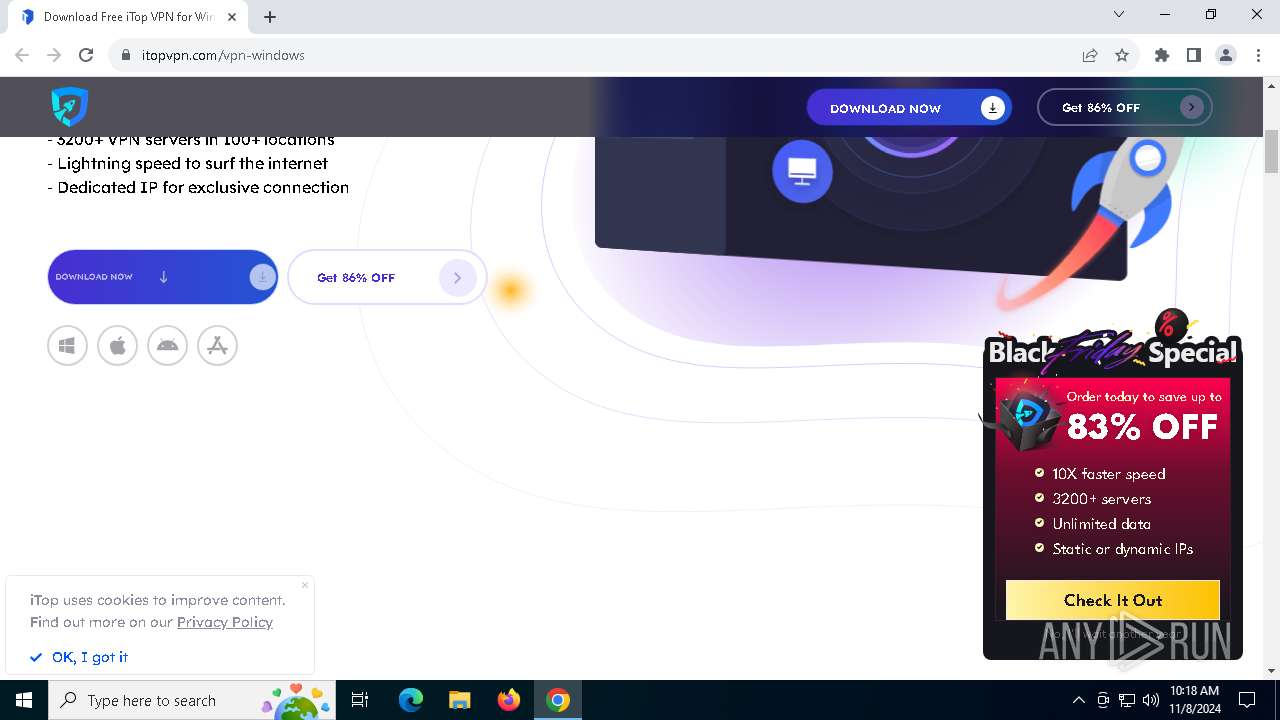Click Check It Out in Black Friday popup
The width and height of the screenshot is (1280, 720).
coord(1113,600)
